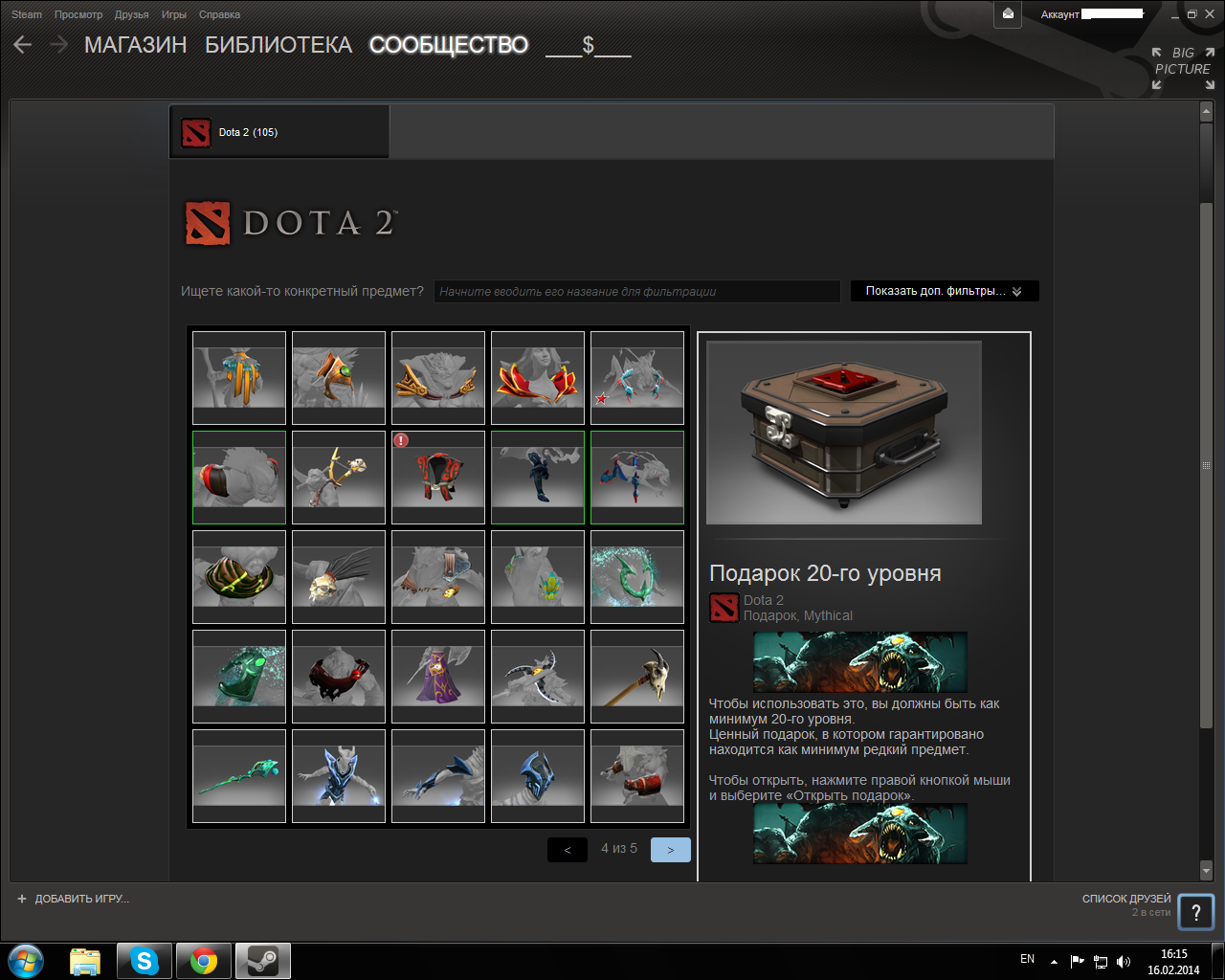Open the Игры menu
The image size is (1225, 980).
174,14
